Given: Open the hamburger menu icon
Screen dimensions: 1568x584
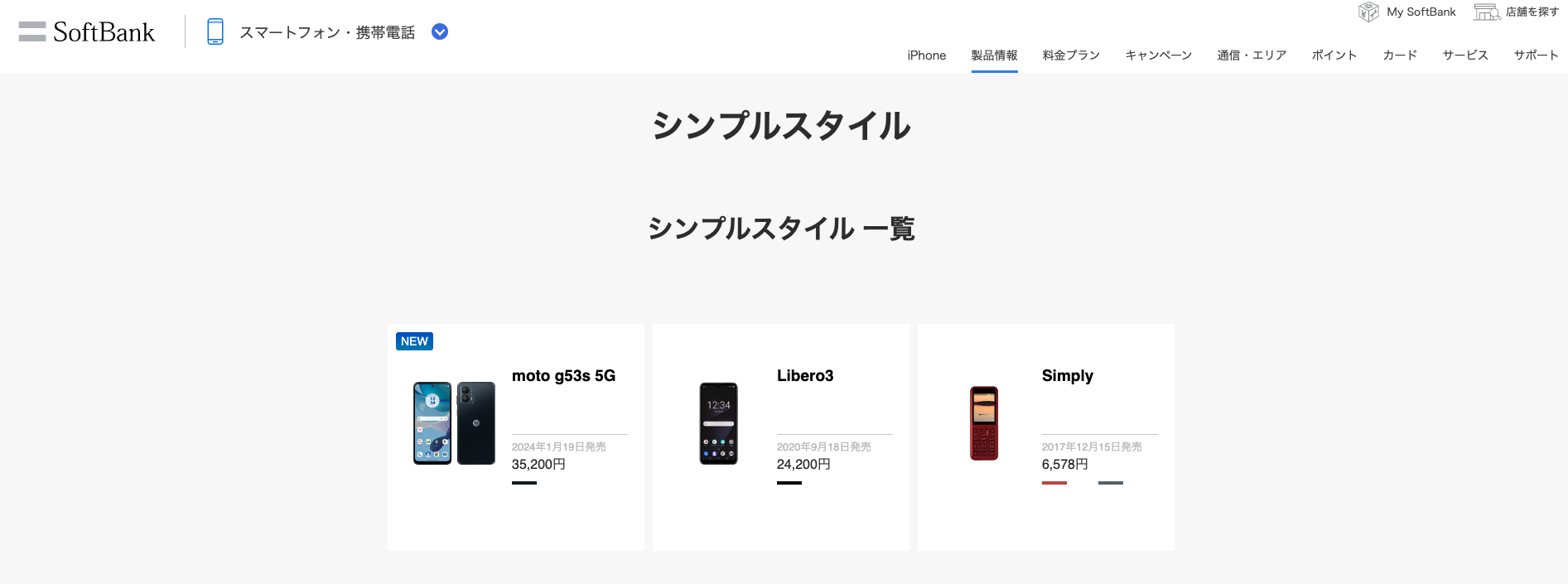Looking at the screenshot, I should (x=32, y=31).
